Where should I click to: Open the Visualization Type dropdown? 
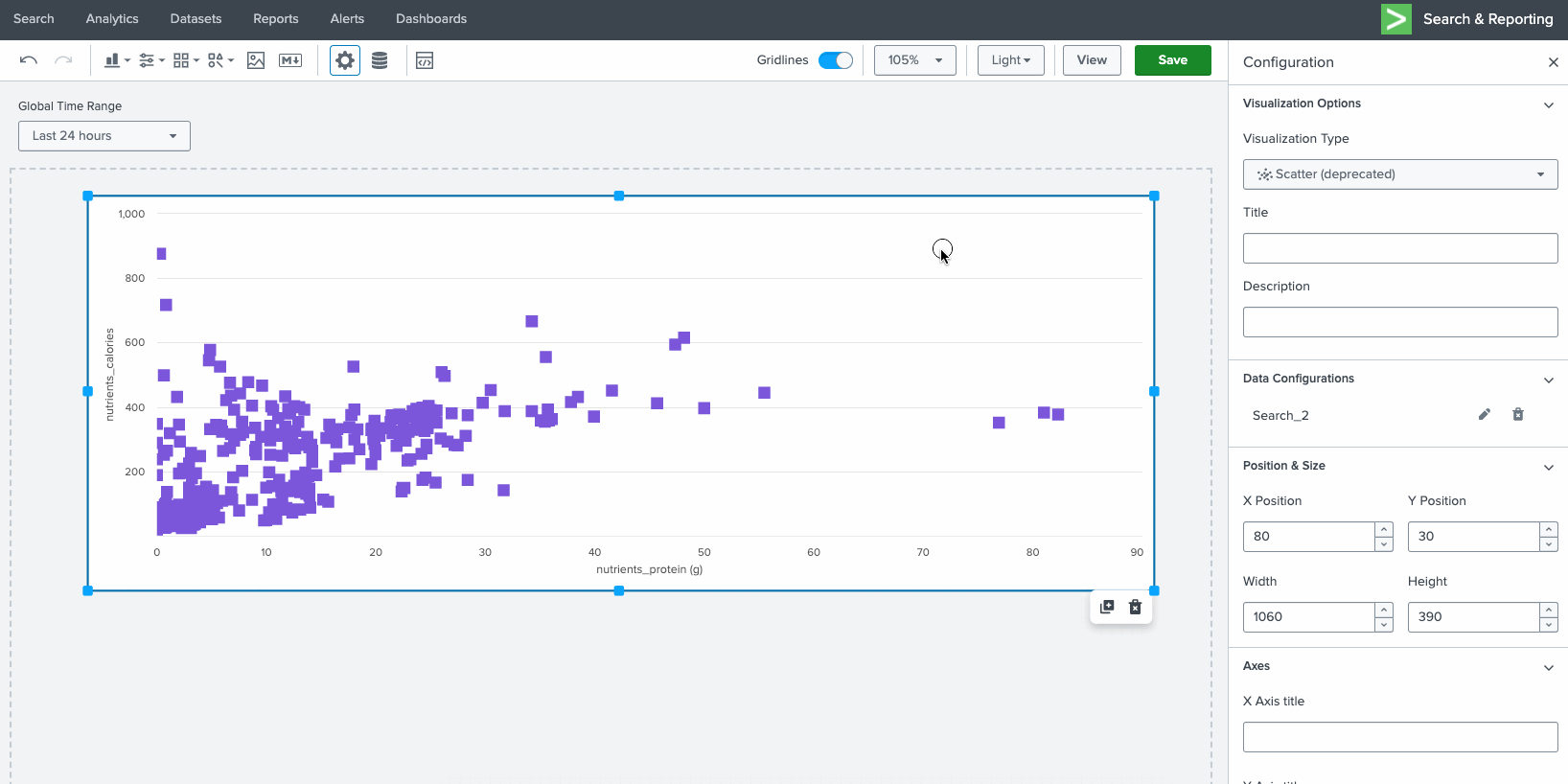(1399, 174)
